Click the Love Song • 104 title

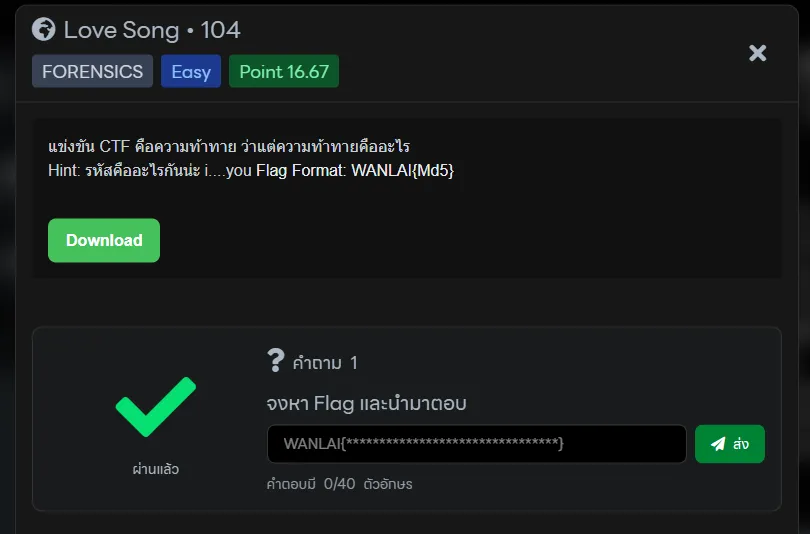click(152, 30)
